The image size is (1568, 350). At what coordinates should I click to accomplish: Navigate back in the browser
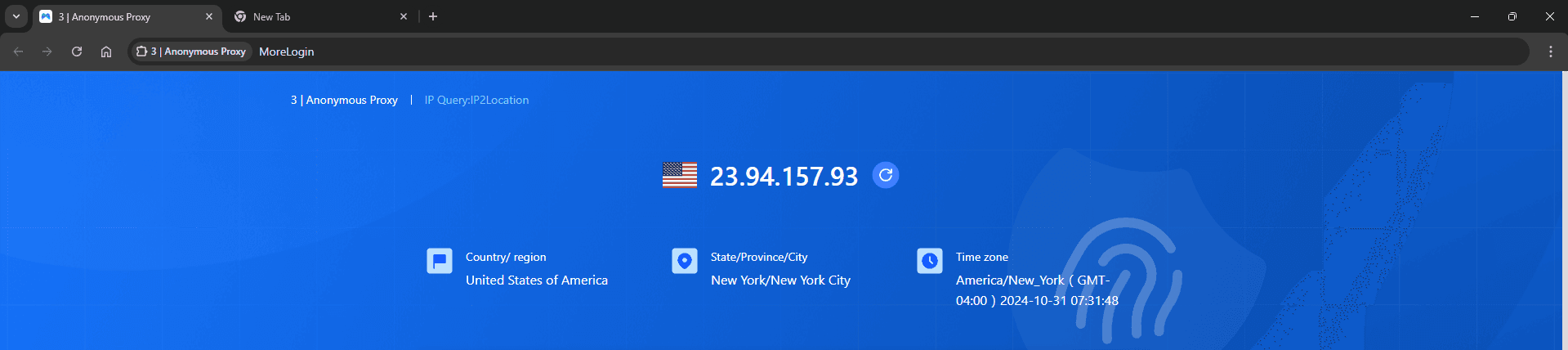(18, 52)
